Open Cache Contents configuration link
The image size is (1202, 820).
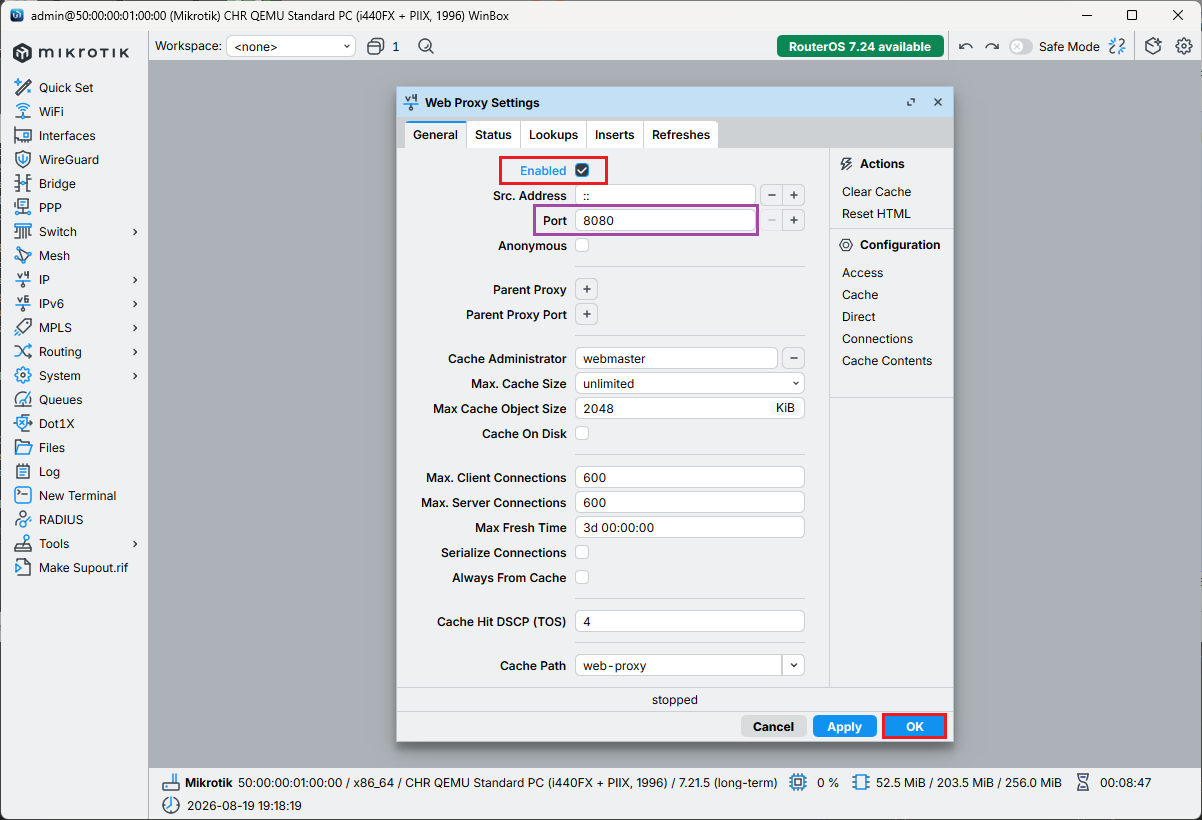pyautogui.click(x=887, y=360)
